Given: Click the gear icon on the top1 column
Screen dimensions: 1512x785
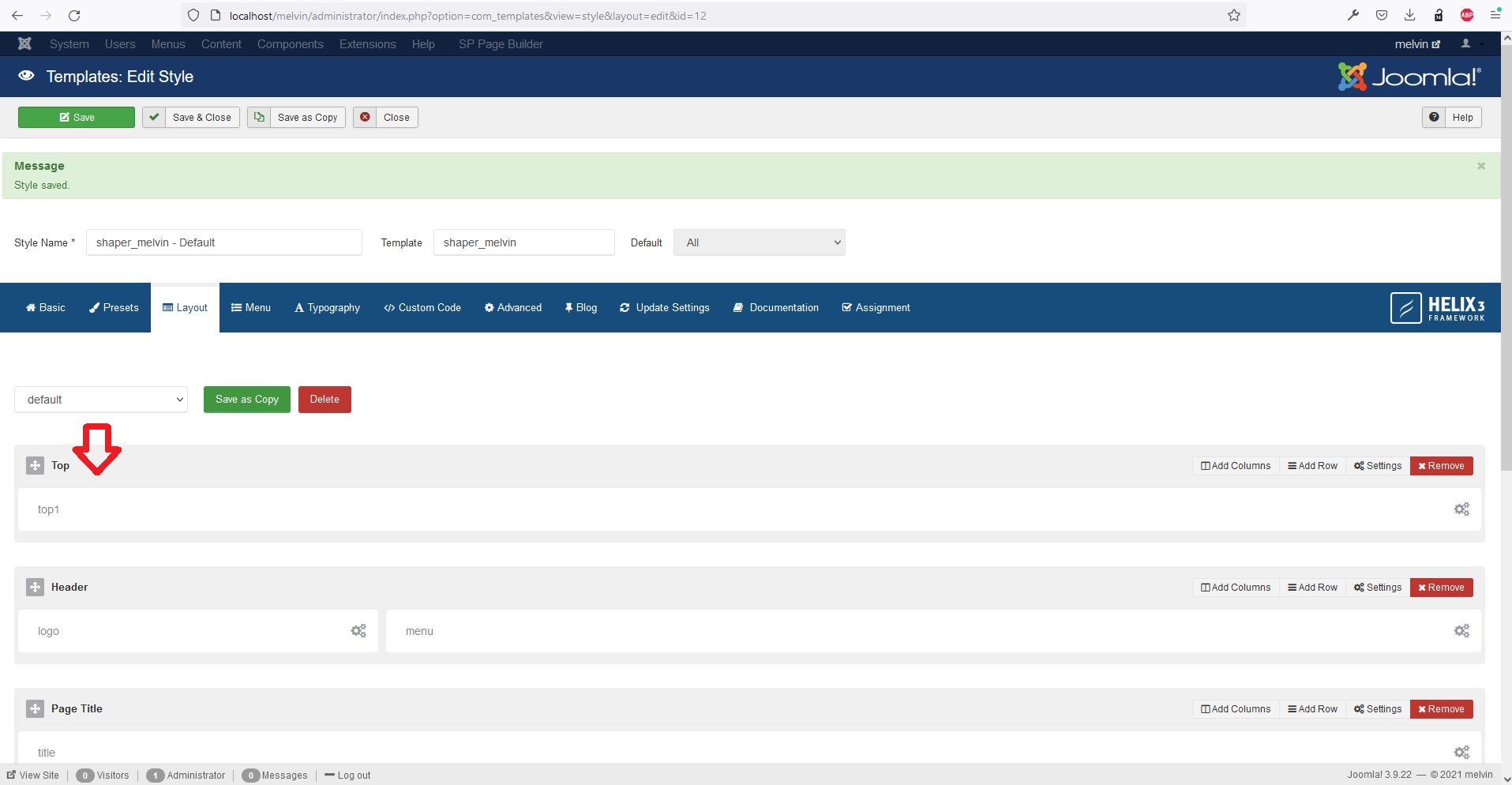Looking at the screenshot, I should pyautogui.click(x=1461, y=509).
